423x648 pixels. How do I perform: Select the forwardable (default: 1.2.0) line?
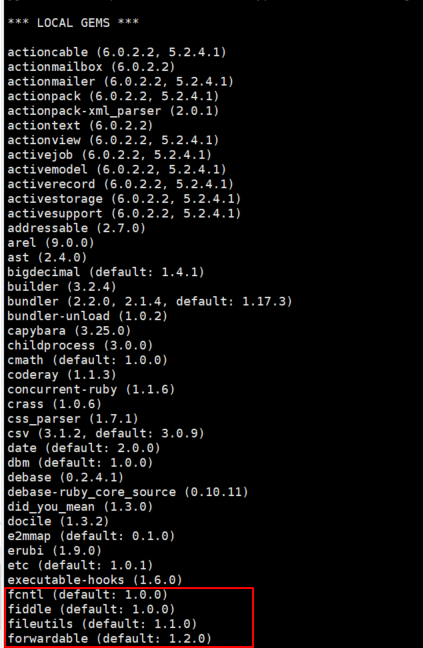(109, 638)
